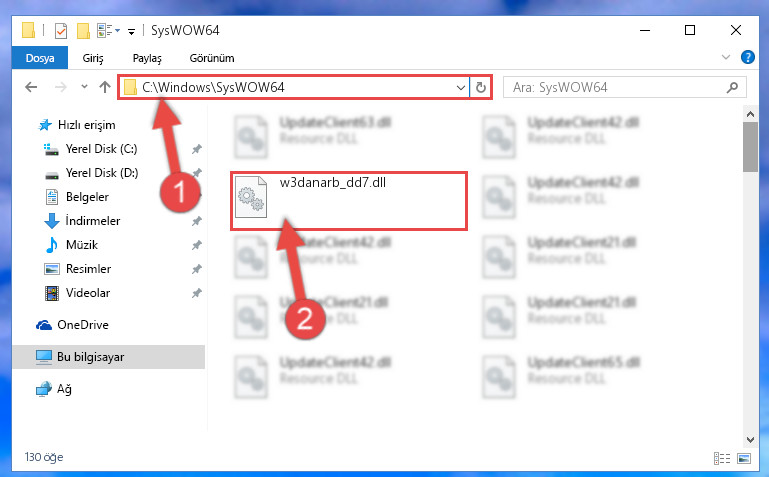Switch to details view icon in status bar
The width and height of the screenshot is (769, 477).
(x=721, y=458)
